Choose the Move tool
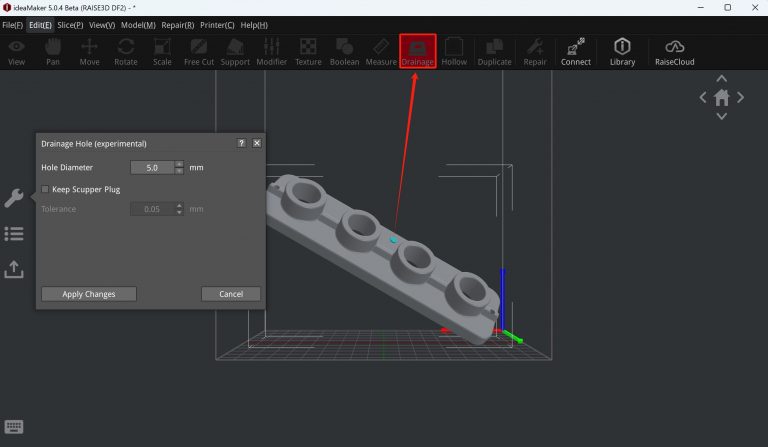 point(89,52)
